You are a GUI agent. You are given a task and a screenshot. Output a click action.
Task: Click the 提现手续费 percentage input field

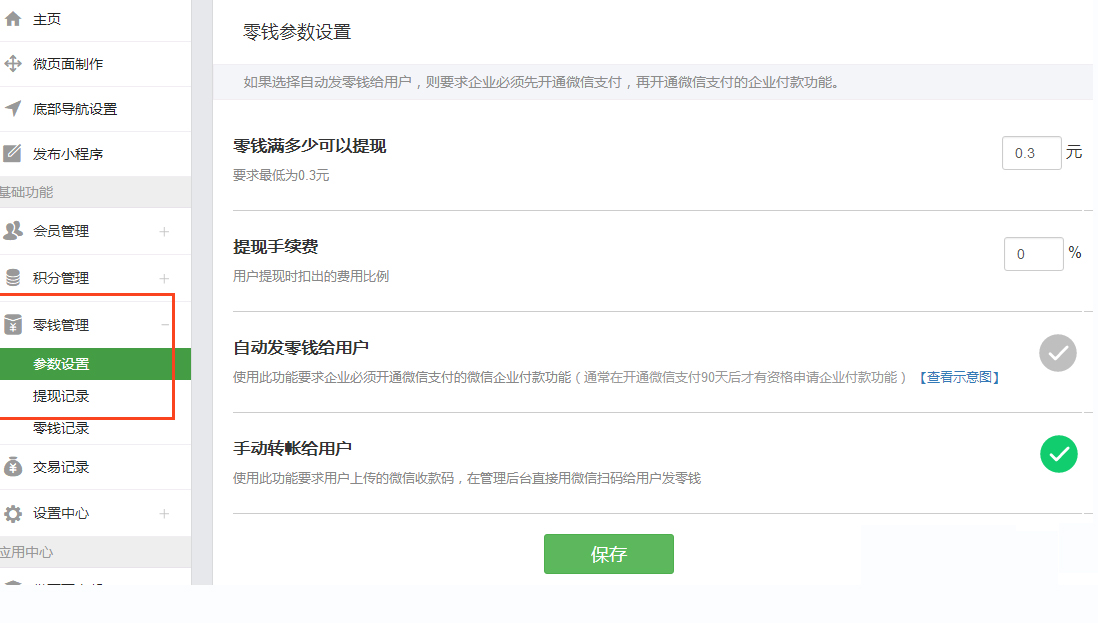[x=1033, y=254]
